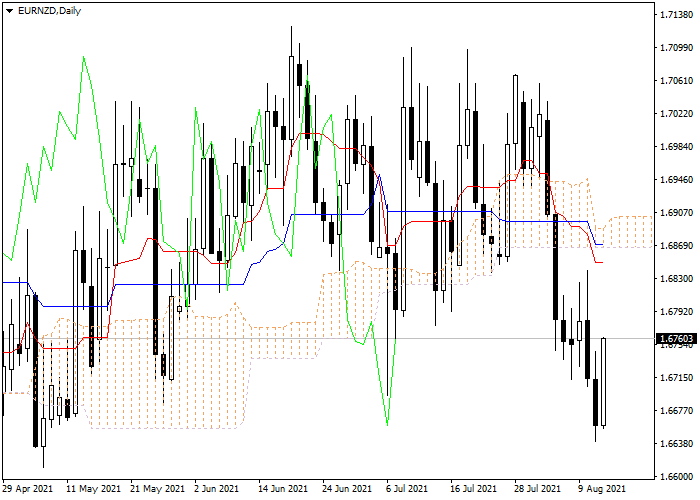Pick the 1.66000 price axis label
The height and width of the screenshot is (500, 700).
pyautogui.click(x=677, y=477)
